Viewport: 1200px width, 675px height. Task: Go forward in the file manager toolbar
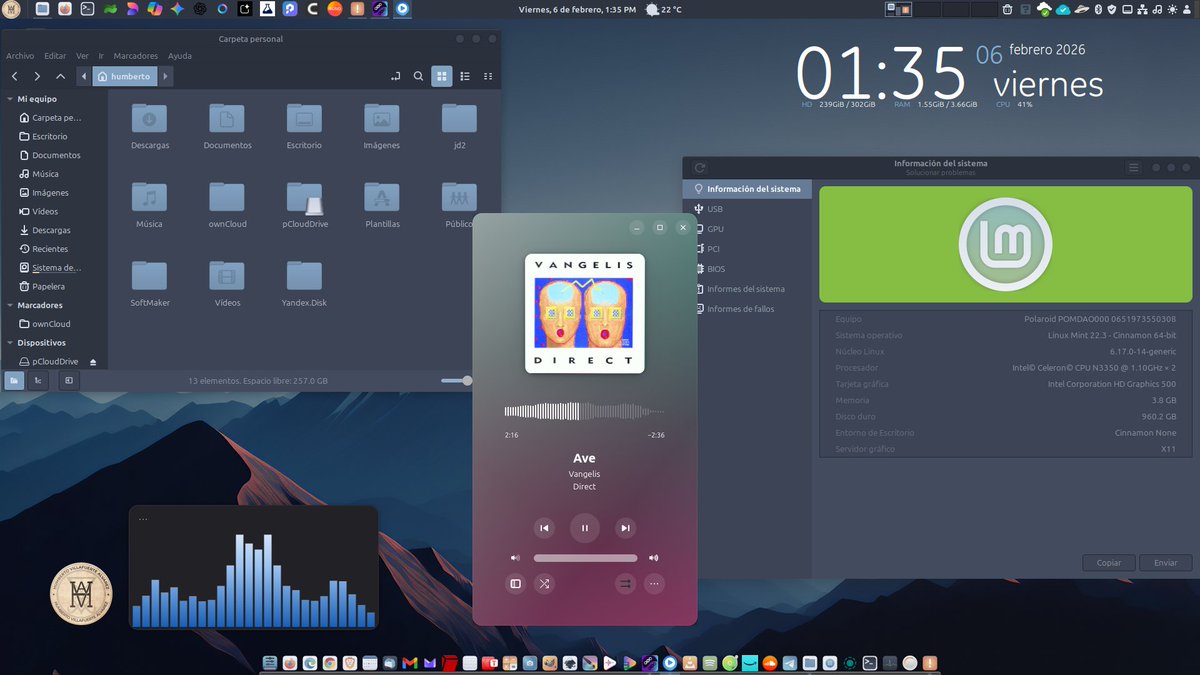(37, 76)
